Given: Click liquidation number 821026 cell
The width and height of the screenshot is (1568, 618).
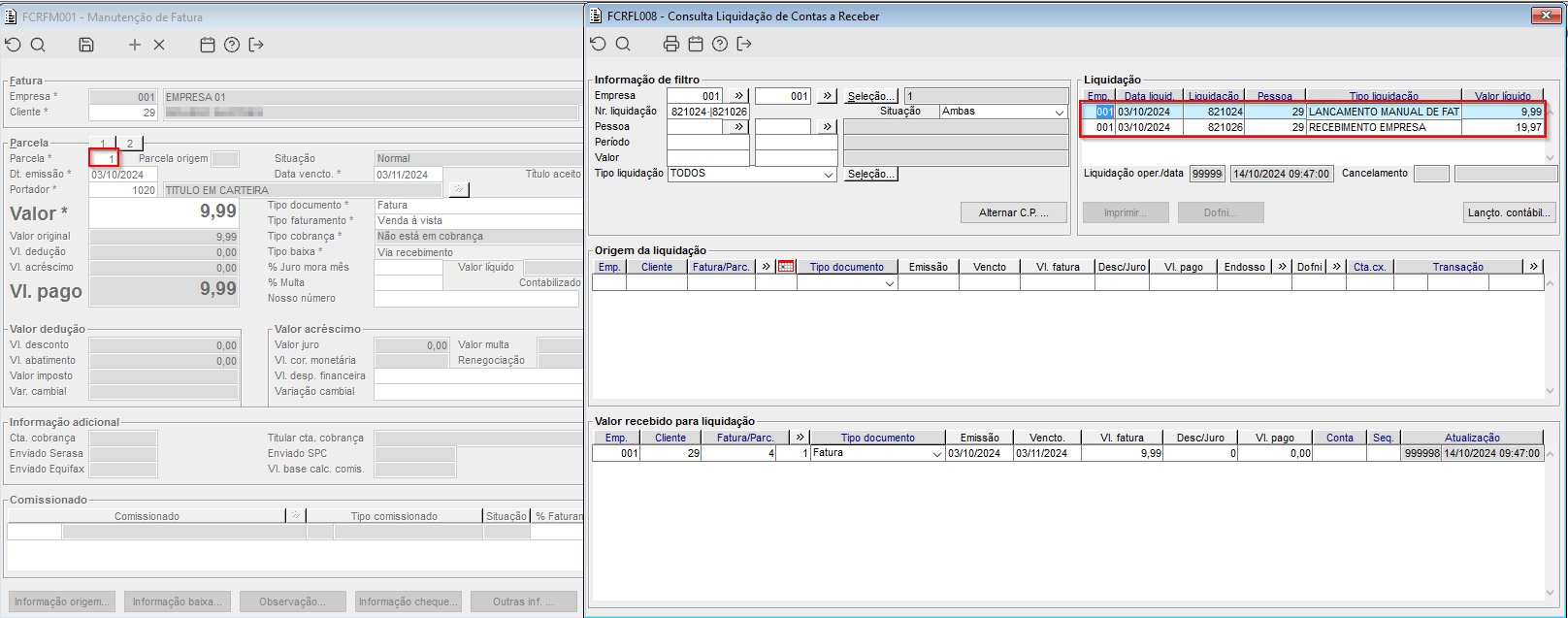Looking at the screenshot, I should coord(1215,127).
